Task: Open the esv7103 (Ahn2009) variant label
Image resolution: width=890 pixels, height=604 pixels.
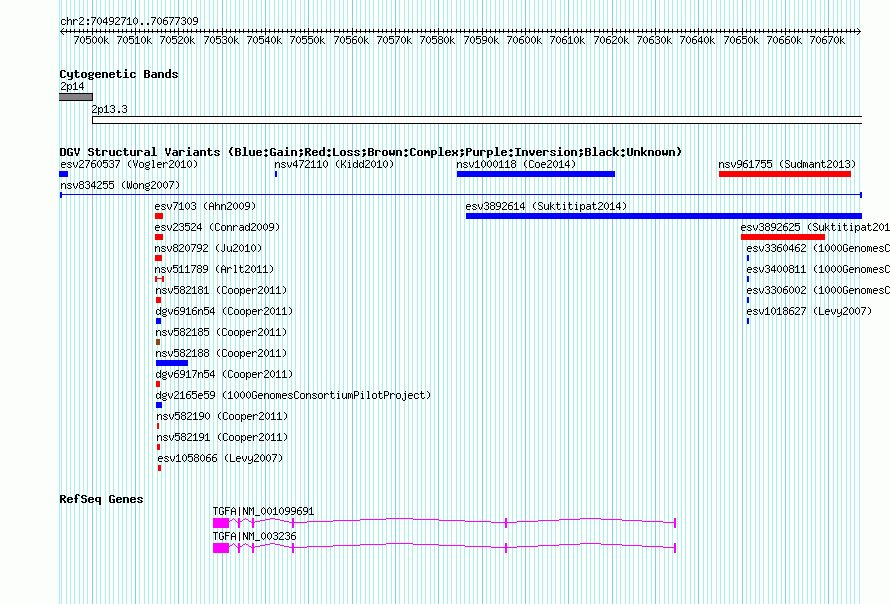Action: click(x=205, y=206)
